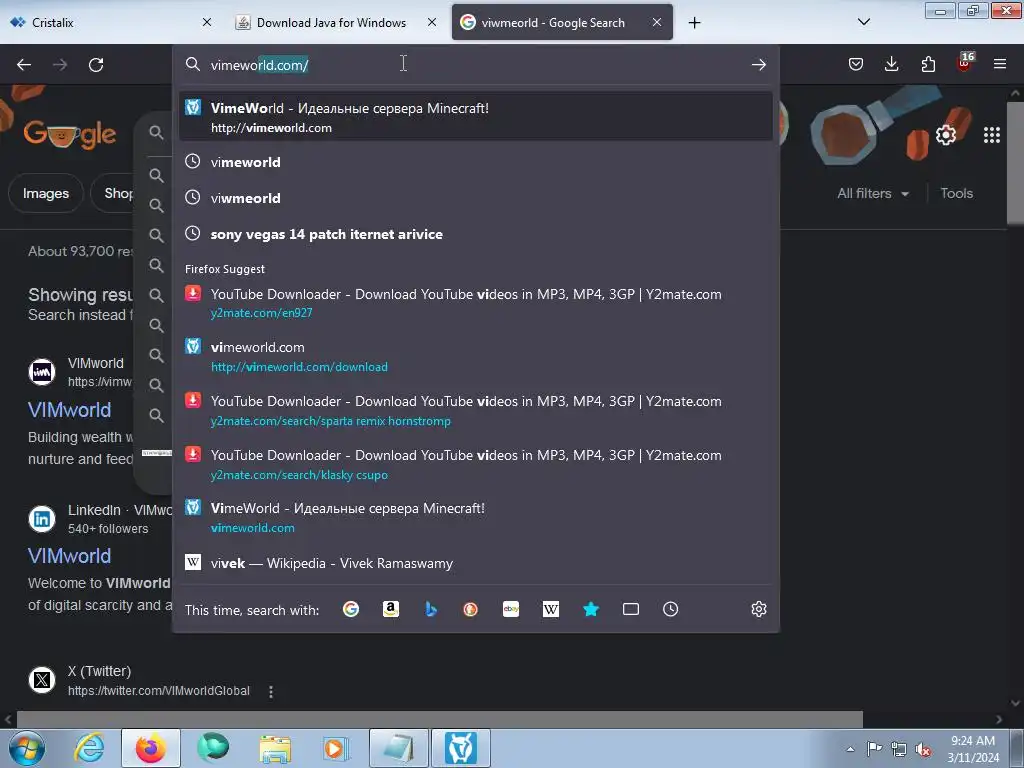Search history clock icon
The width and height of the screenshot is (1024, 768).
tap(670, 609)
